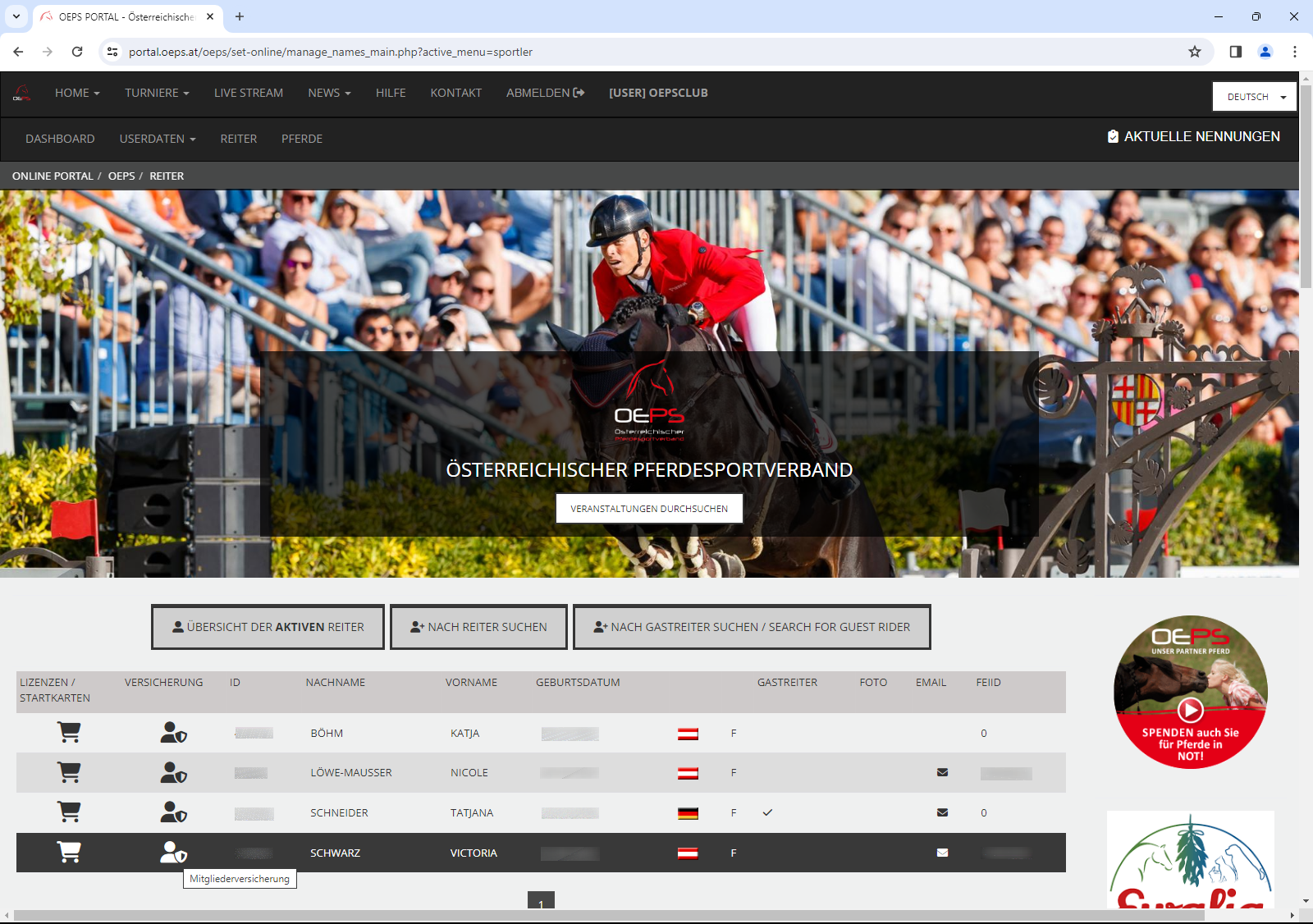This screenshot has width=1313, height=924.
Task: Open browser side panel
Action: click(x=1235, y=52)
